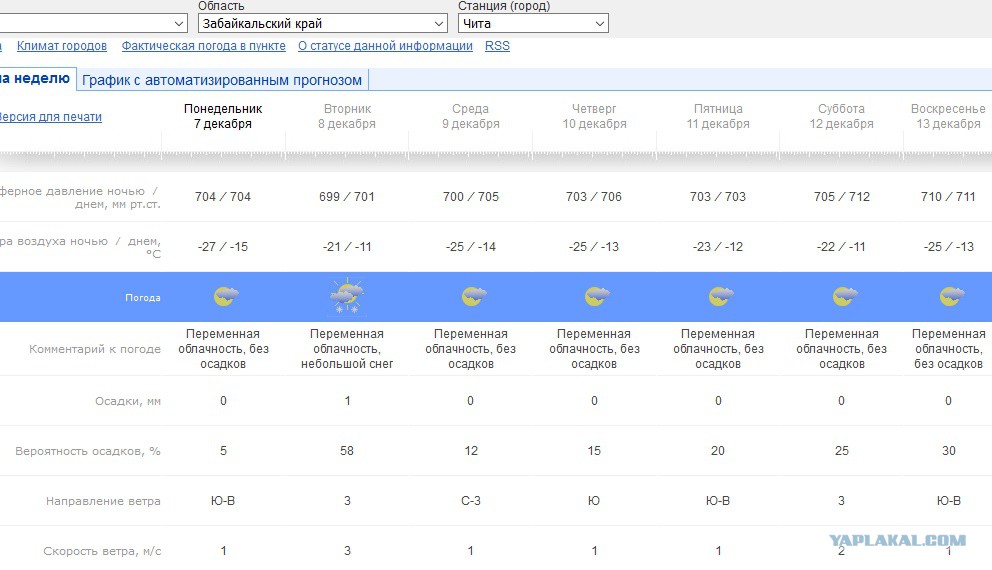This screenshot has height=570, width=992.
Task: Click Friday's partly cloudy weather icon
Action: pos(721,295)
